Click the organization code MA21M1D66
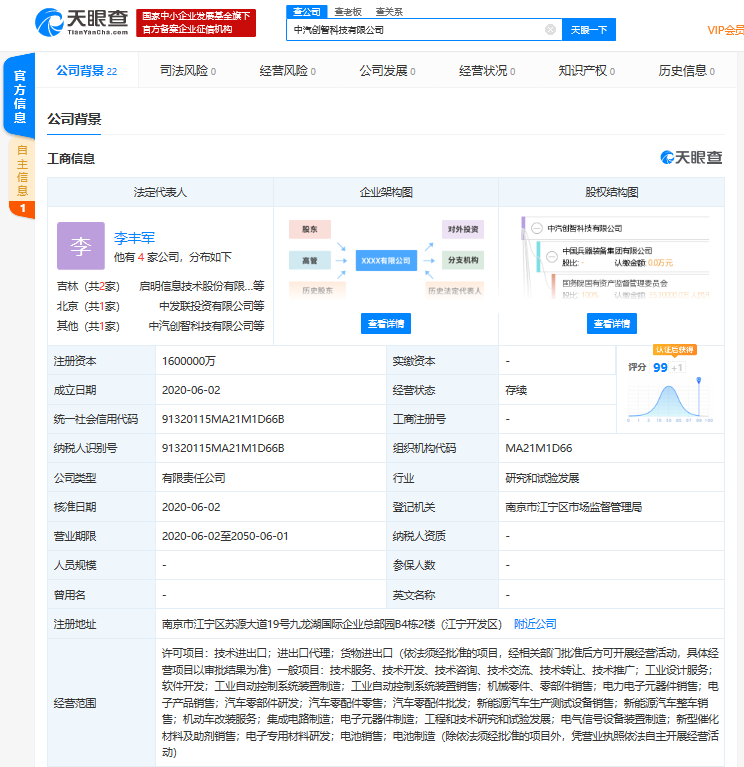 point(539,448)
